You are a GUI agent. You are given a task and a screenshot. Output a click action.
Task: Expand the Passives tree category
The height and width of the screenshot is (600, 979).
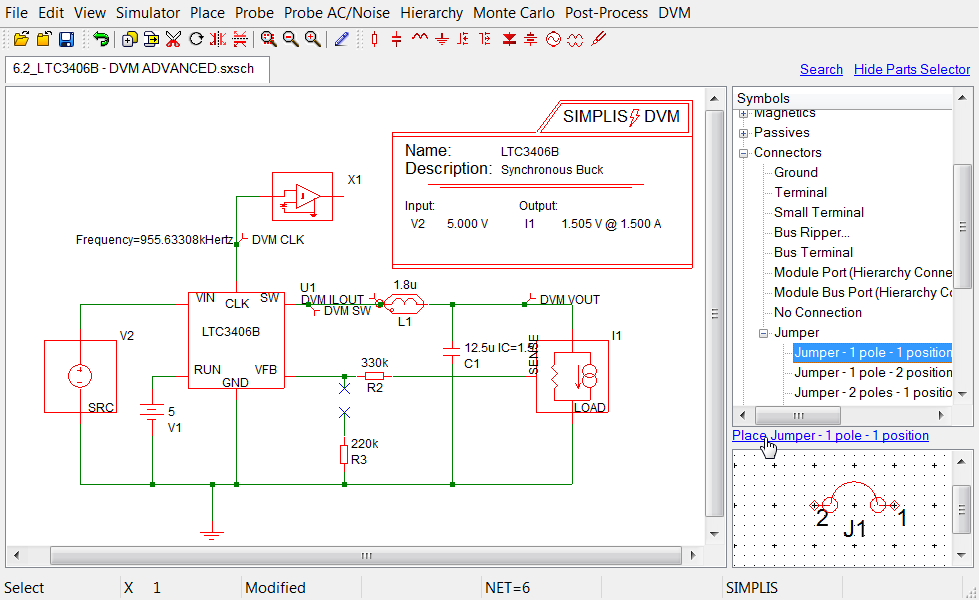744,133
